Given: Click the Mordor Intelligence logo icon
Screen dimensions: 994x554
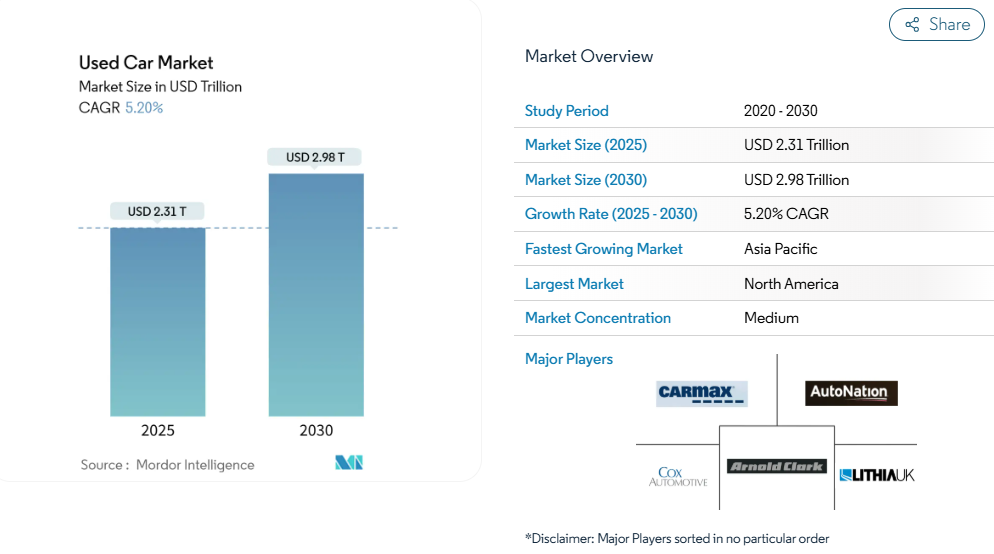Looking at the screenshot, I should pyautogui.click(x=349, y=462).
